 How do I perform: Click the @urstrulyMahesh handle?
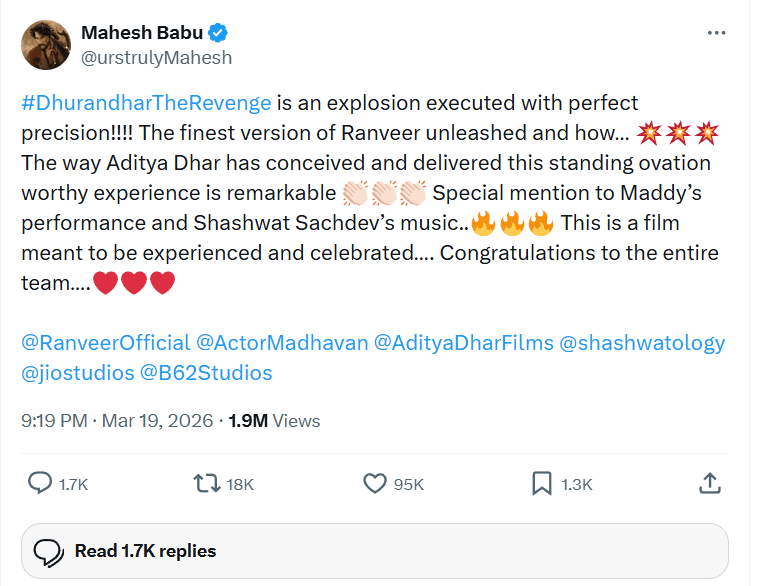pos(156,58)
